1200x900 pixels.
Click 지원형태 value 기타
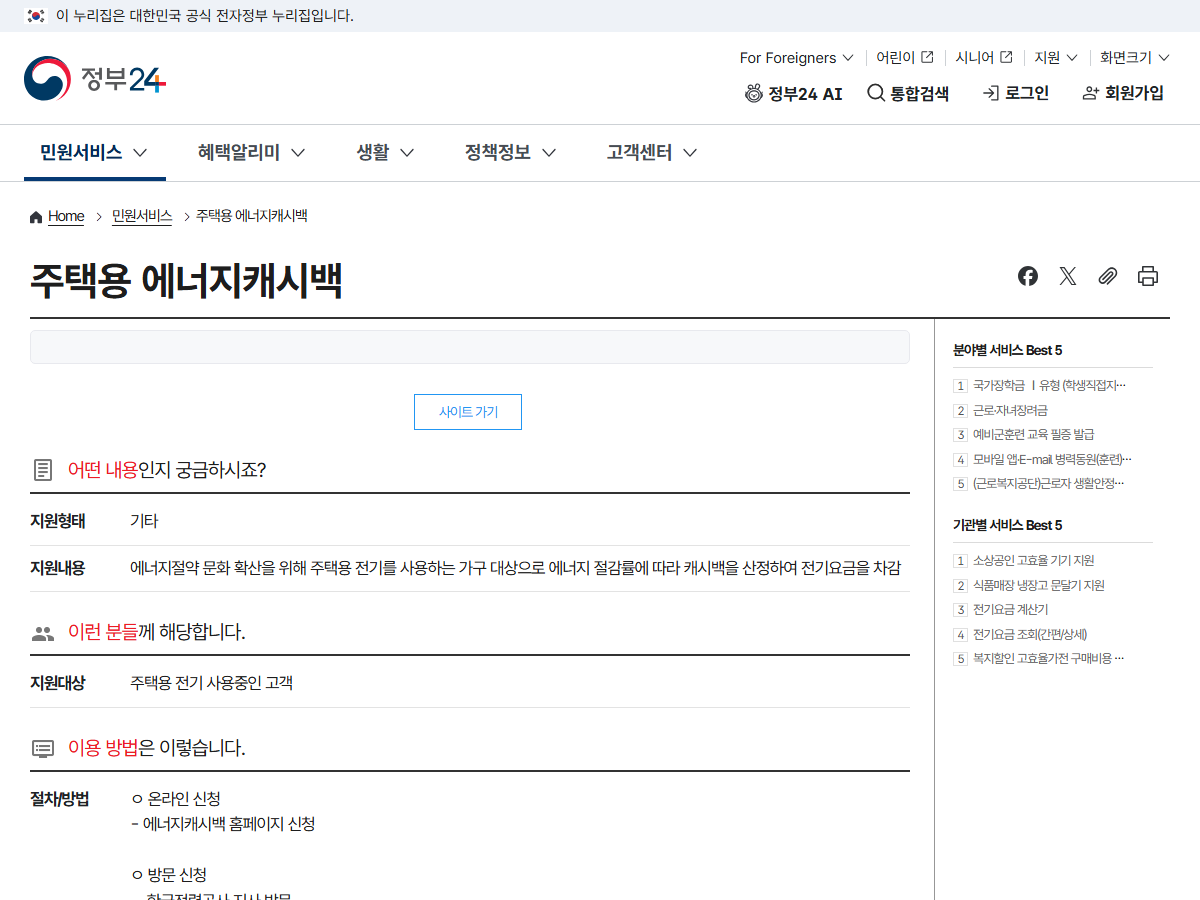[144, 521]
